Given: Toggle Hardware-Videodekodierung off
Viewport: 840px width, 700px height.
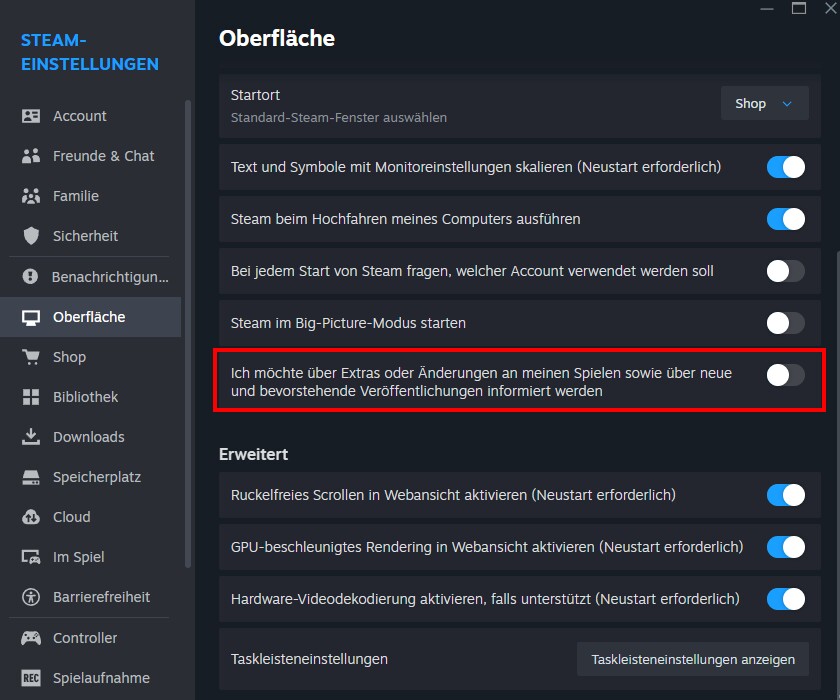Looking at the screenshot, I should [785, 599].
